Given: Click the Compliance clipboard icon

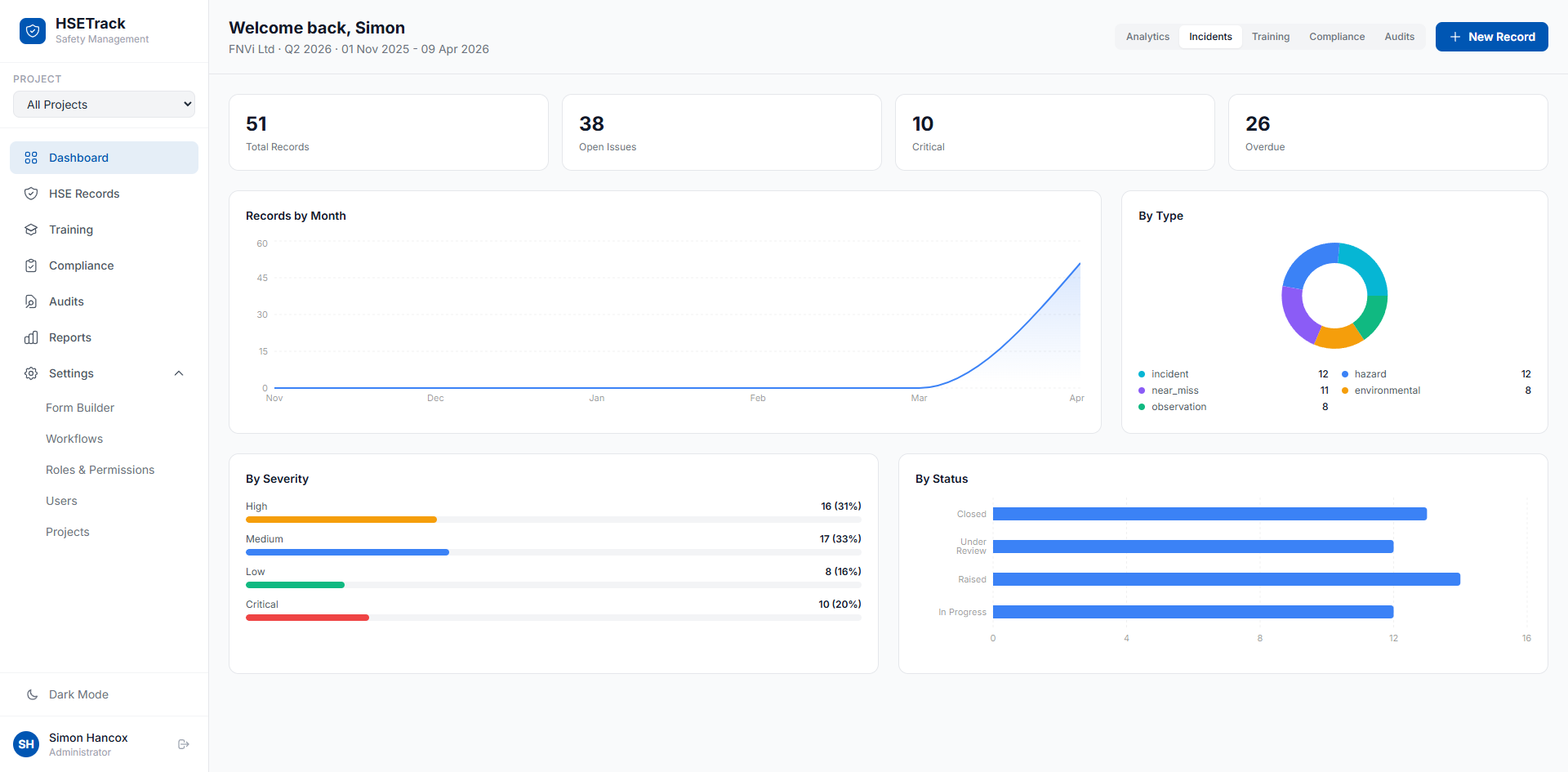Looking at the screenshot, I should [31, 266].
